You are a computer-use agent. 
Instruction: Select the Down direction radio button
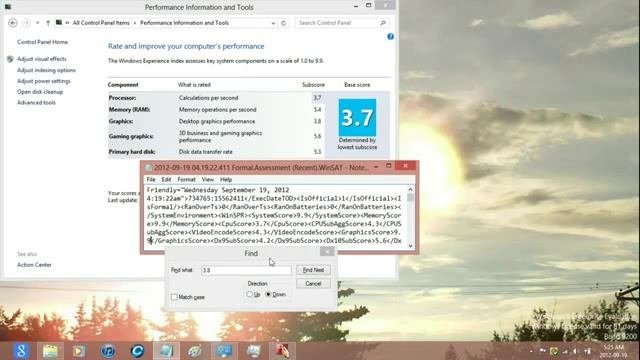(x=268, y=294)
